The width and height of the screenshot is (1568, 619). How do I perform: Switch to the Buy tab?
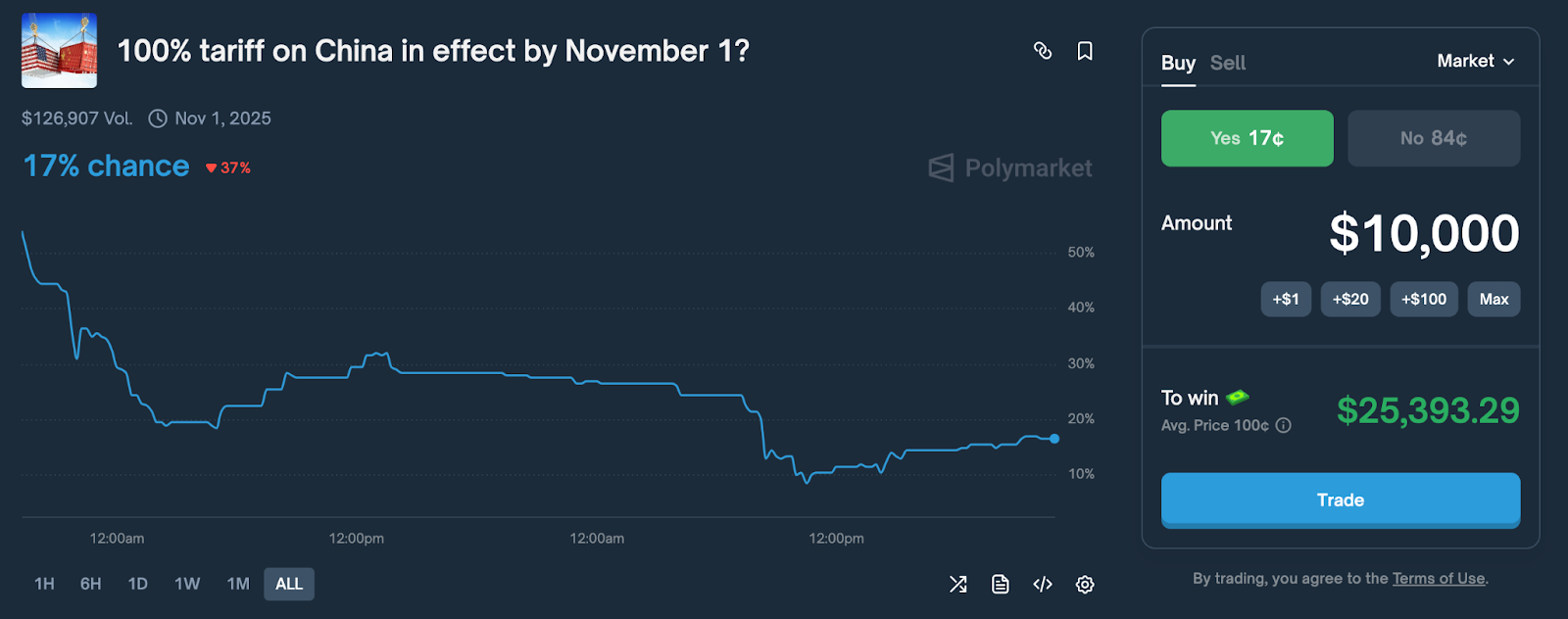pos(1178,63)
